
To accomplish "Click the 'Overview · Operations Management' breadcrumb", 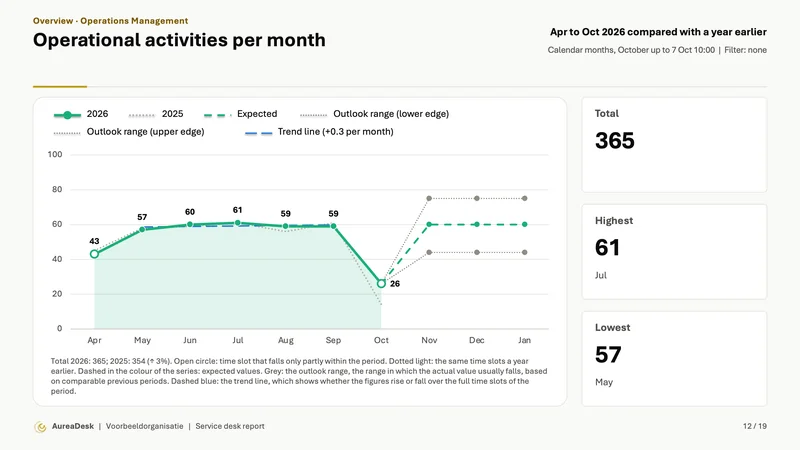I will pyautogui.click(x=111, y=21).
